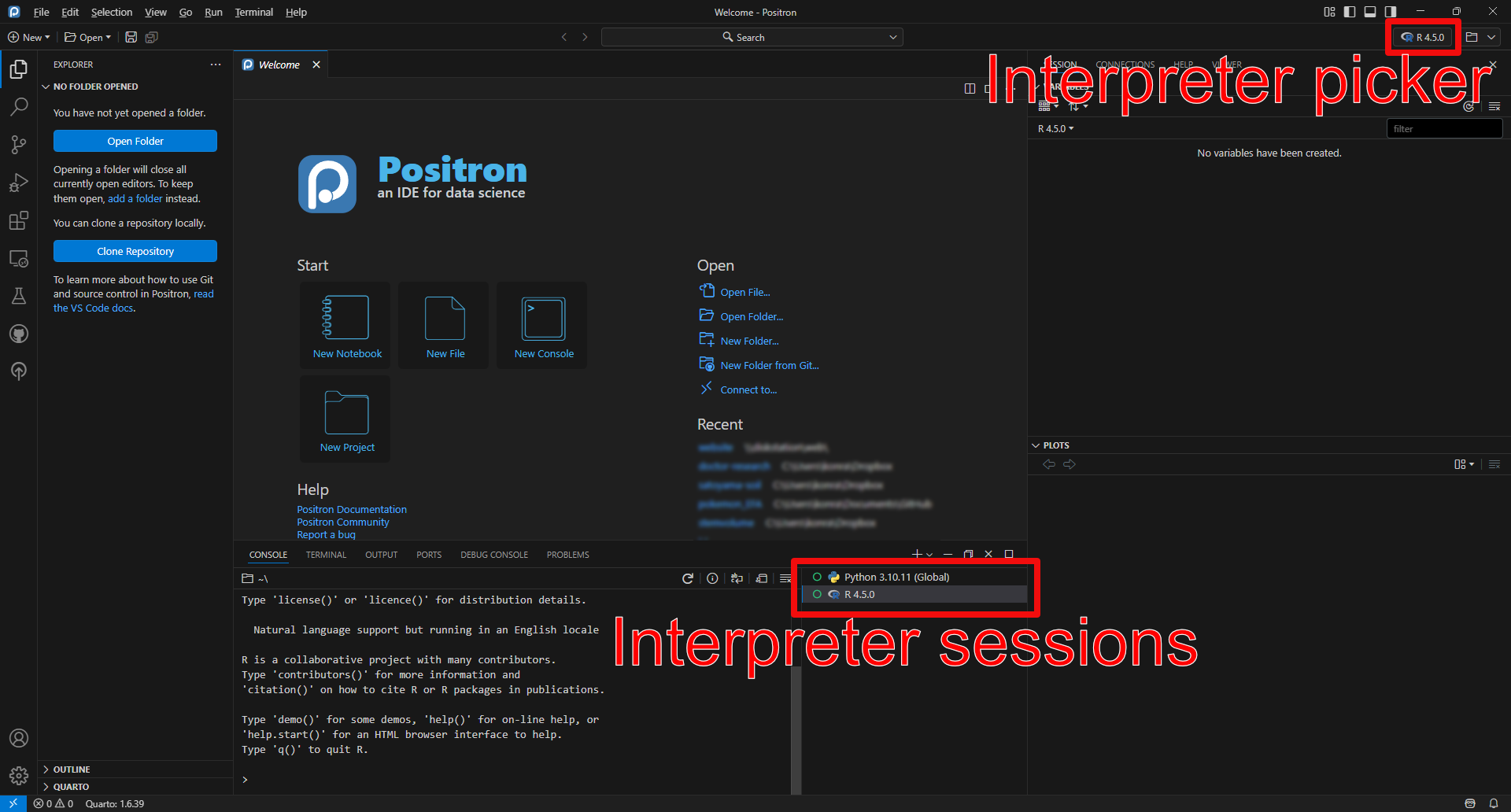Collapse the PLOTS panel section
This screenshot has width=1511, height=812.
[1055, 445]
